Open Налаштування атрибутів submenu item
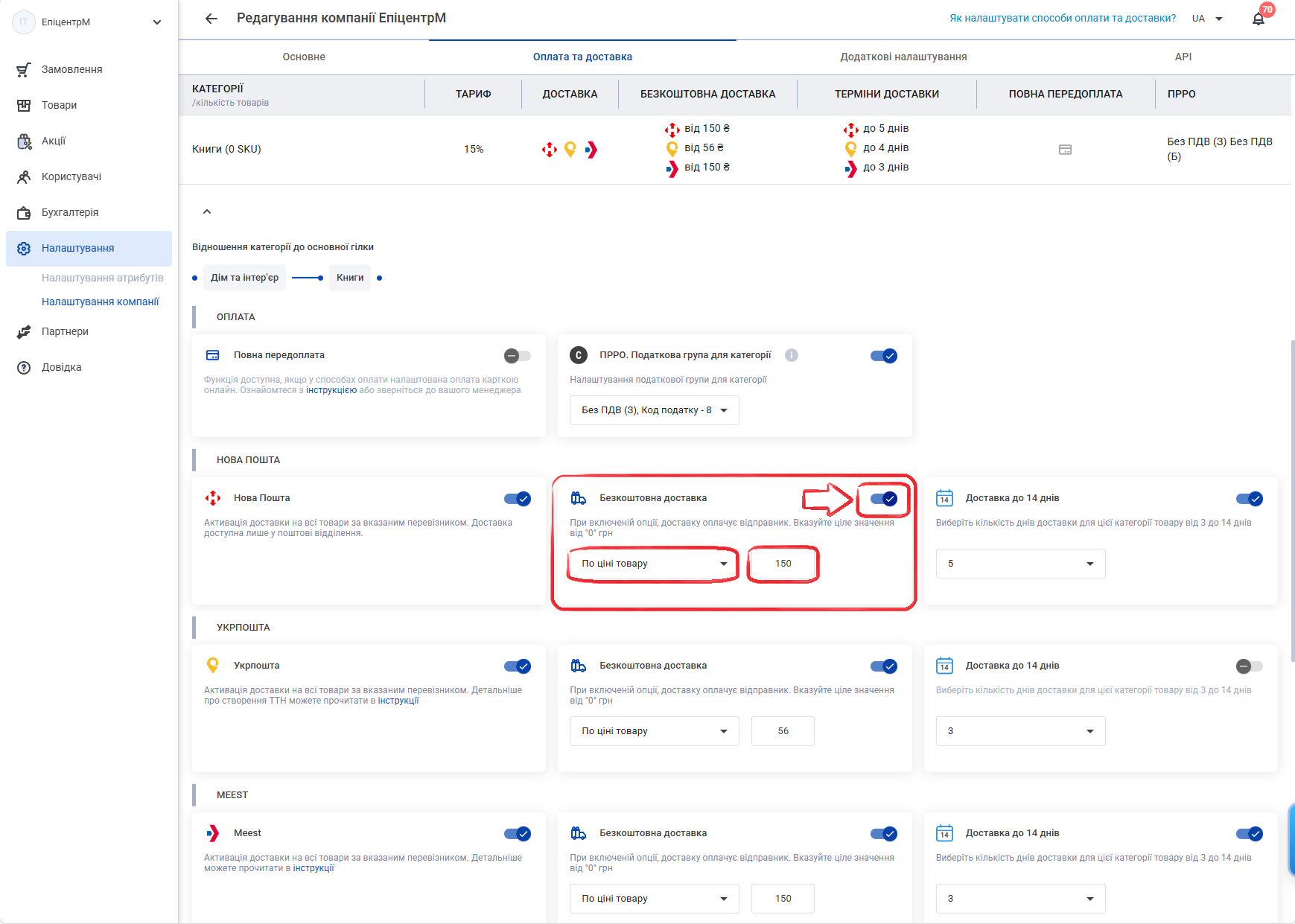Viewport: 1295px width, 924px height. tap(103, 278)
